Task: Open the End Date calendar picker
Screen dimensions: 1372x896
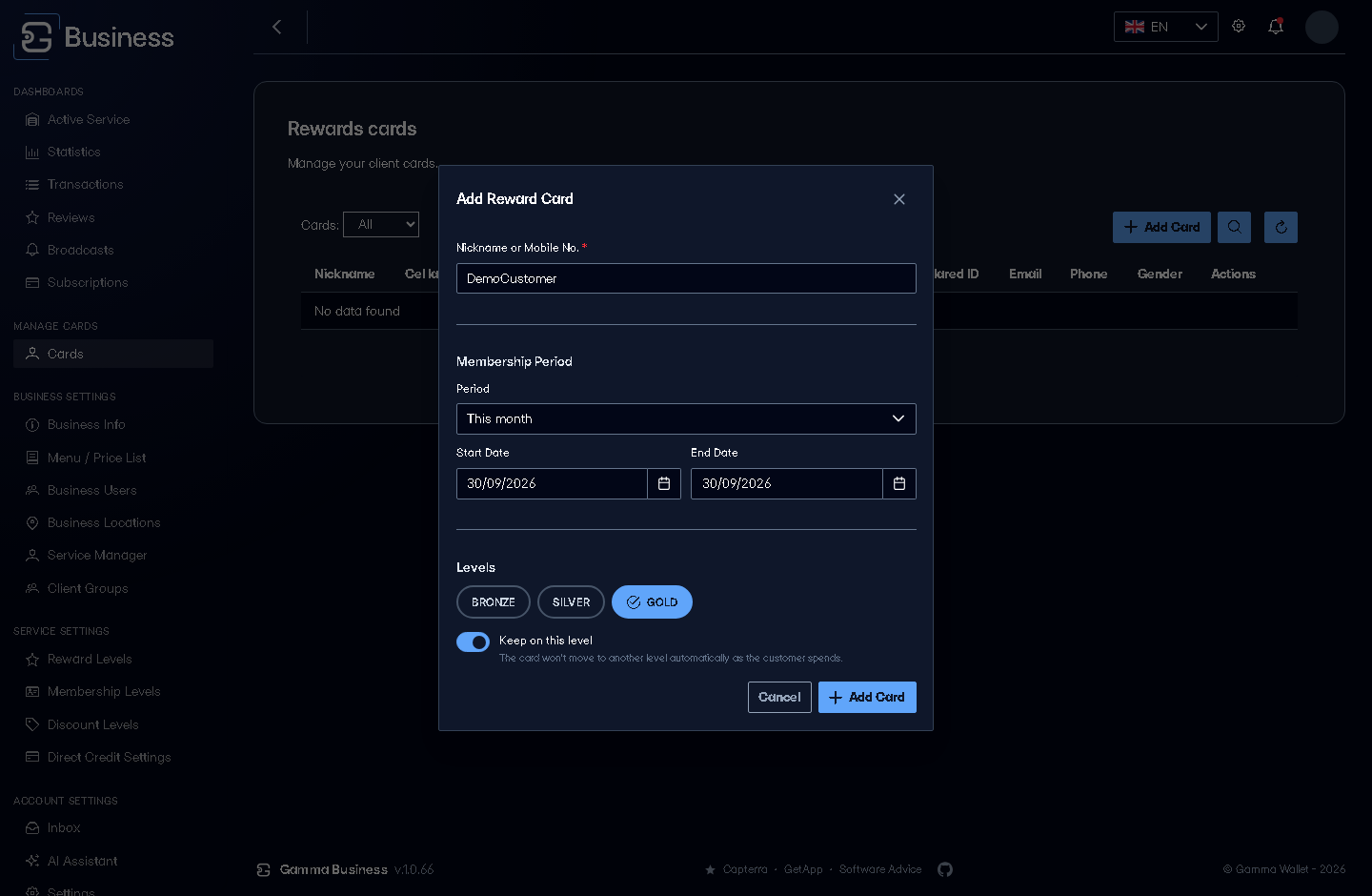Action: [899, 483]
